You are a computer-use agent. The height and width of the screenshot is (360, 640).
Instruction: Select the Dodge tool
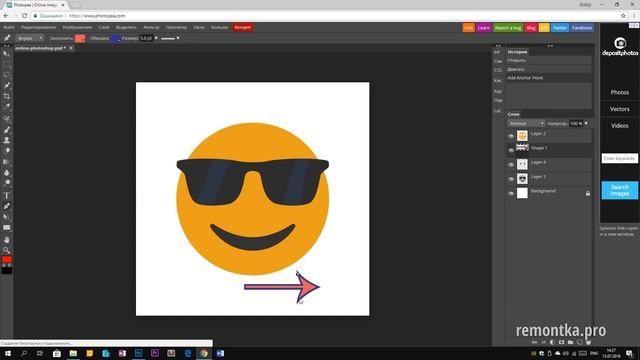click(x=7, y=183)
